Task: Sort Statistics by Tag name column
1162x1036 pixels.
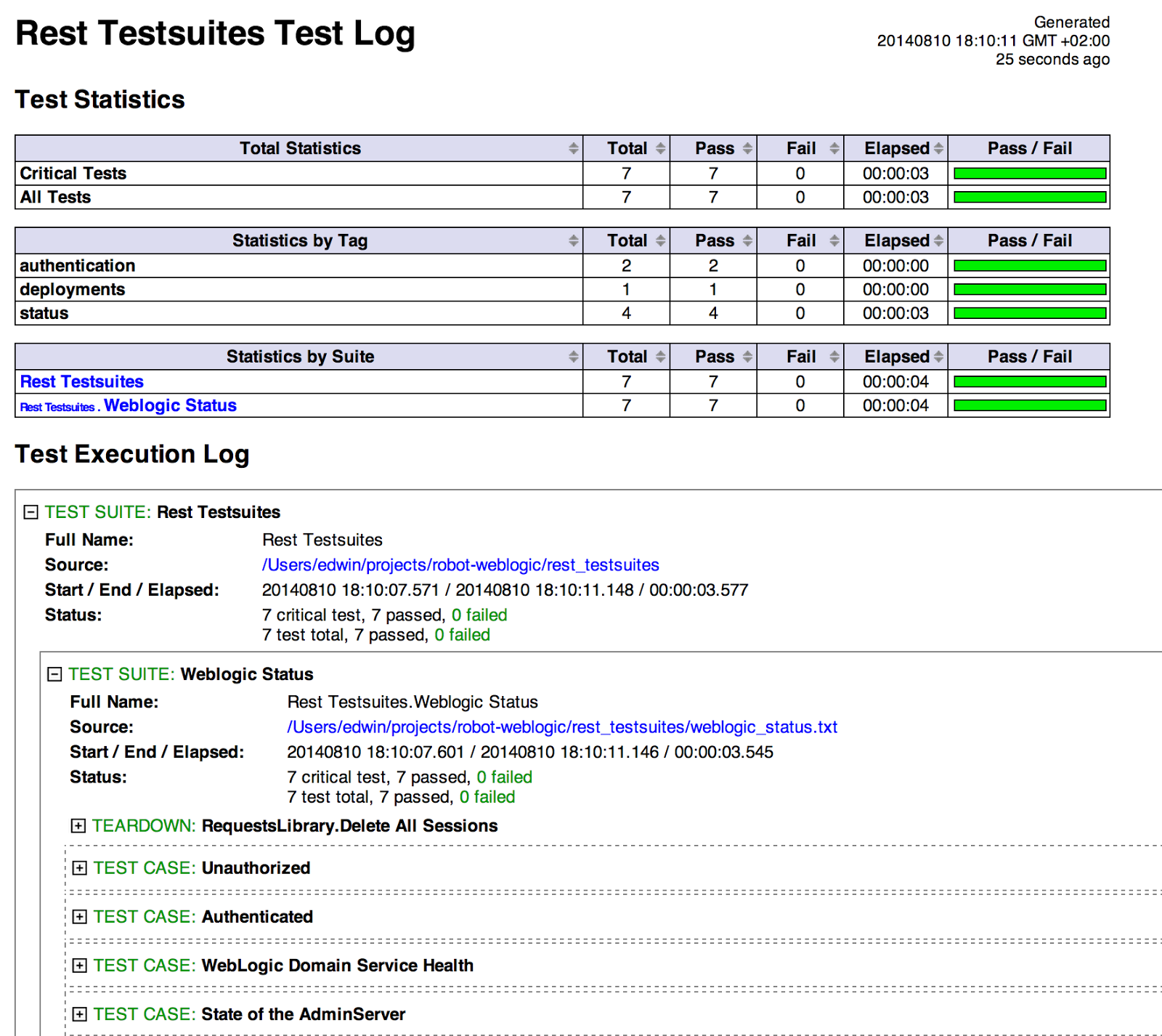Action: coord(299,240)
